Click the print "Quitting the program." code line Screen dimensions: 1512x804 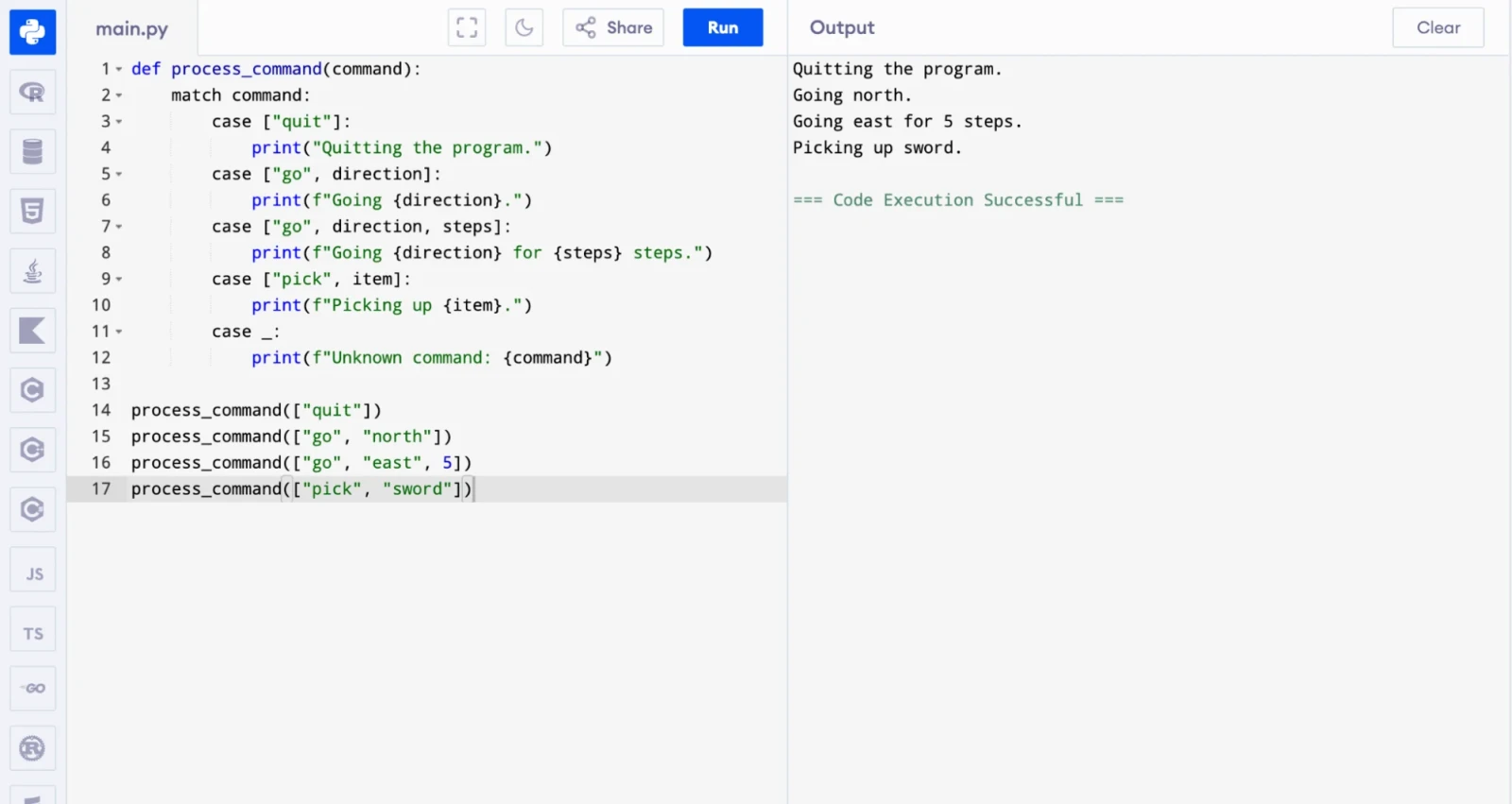coord(402,147)
